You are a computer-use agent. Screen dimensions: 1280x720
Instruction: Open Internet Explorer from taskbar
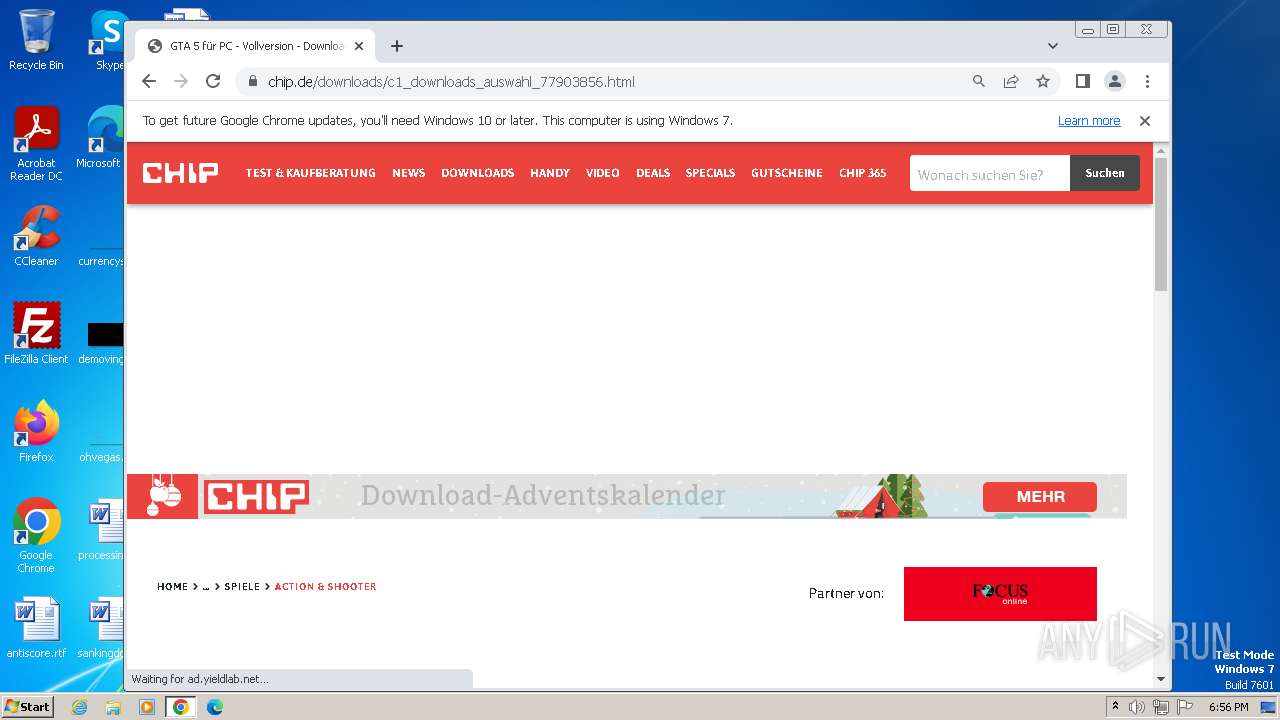point(79,707)
